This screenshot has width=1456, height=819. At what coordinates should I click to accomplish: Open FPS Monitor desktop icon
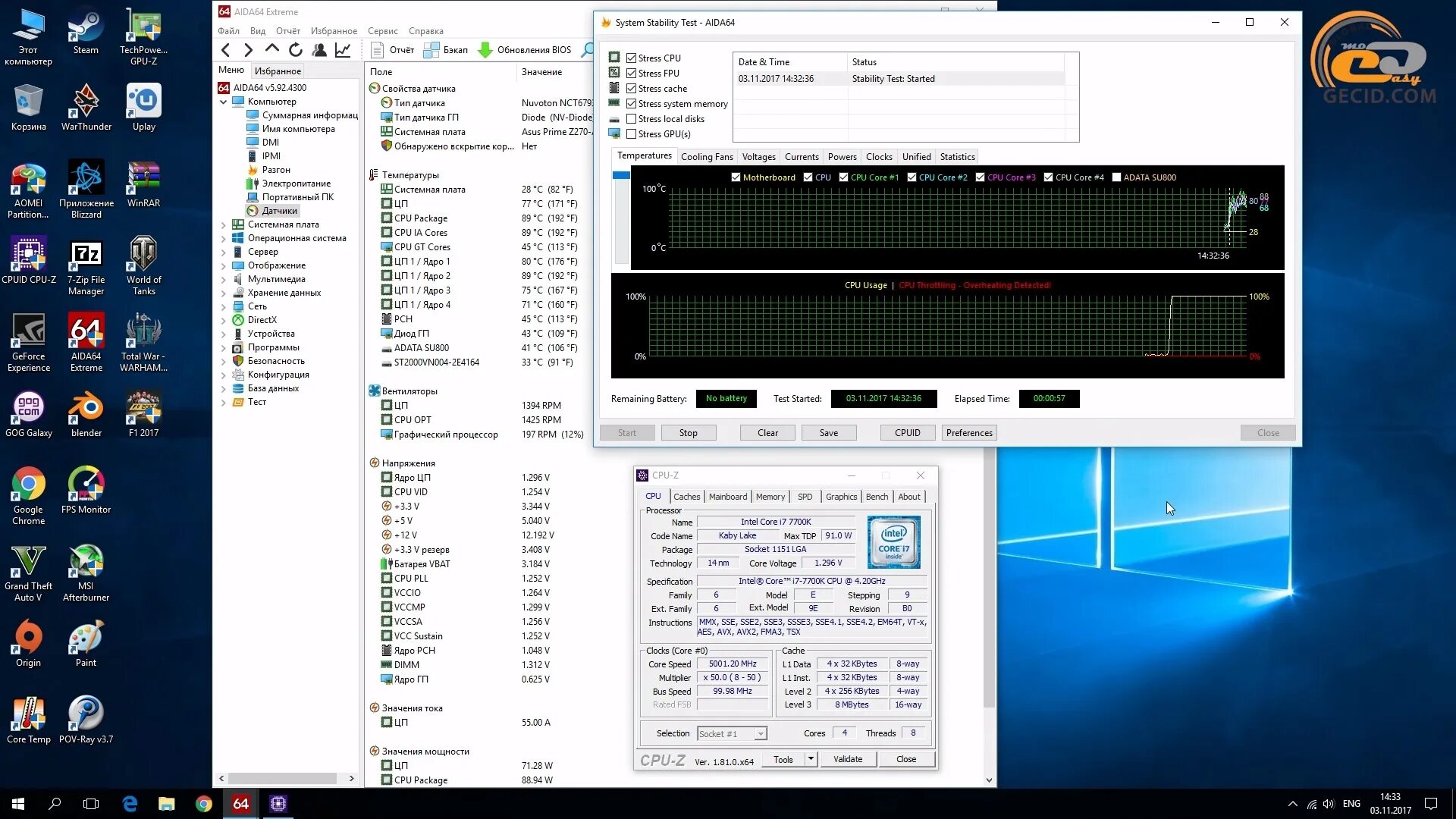pyautogui.click(x=86, y=491)
